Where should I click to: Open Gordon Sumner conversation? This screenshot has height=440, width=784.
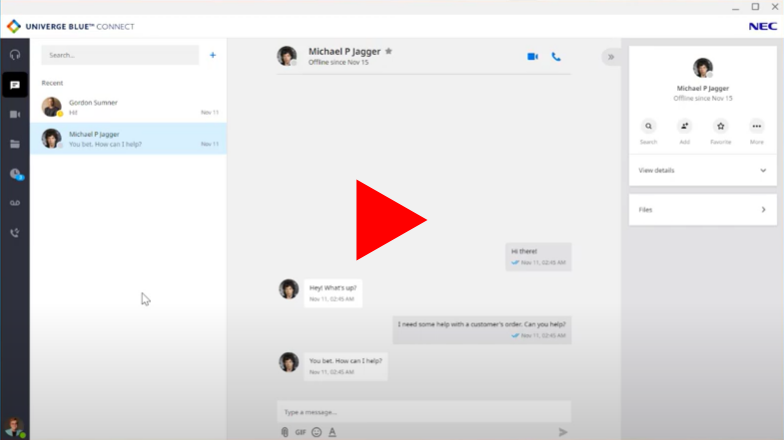pyautogui.click(x=128, y=107)
